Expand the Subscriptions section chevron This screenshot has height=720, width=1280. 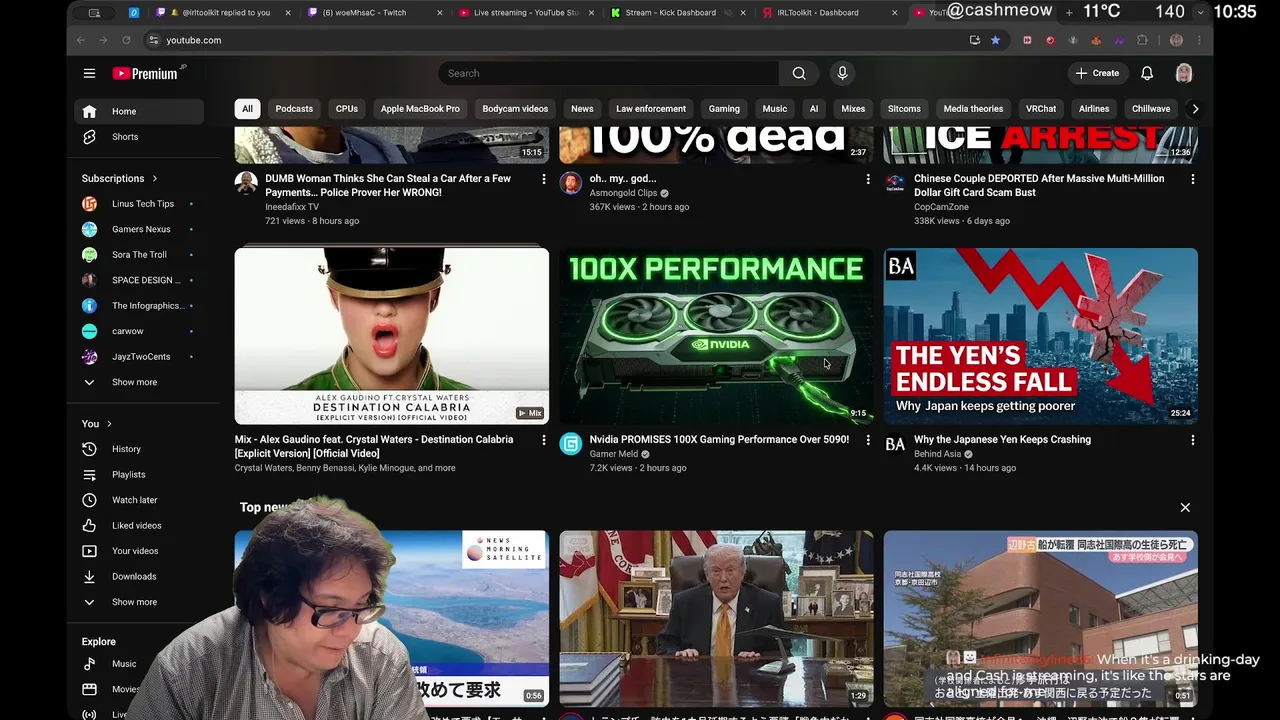tap(155, 179)
